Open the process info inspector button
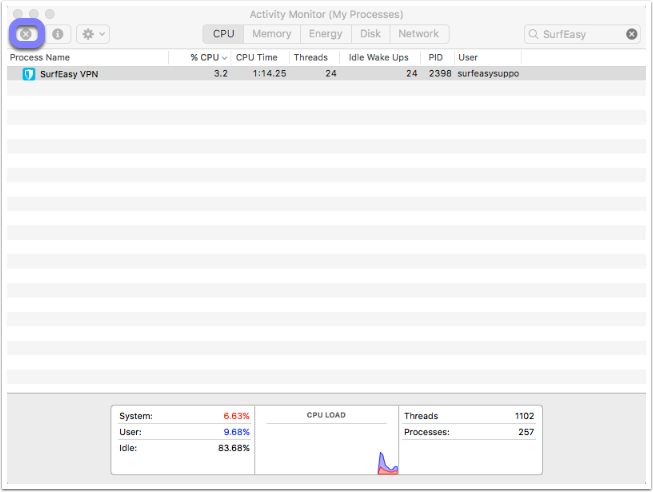 57,34
